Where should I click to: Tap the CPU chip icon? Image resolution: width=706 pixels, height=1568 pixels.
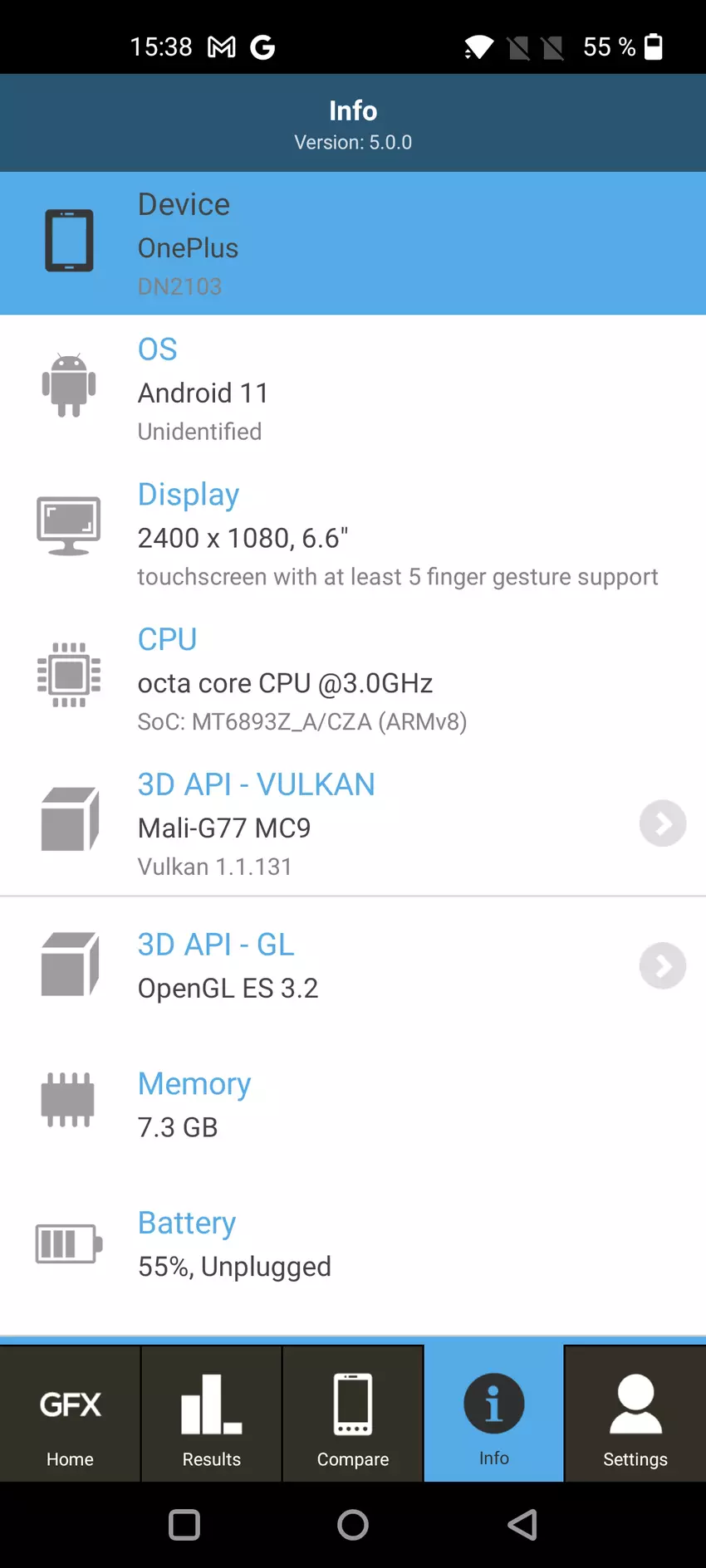pos(69,674)
